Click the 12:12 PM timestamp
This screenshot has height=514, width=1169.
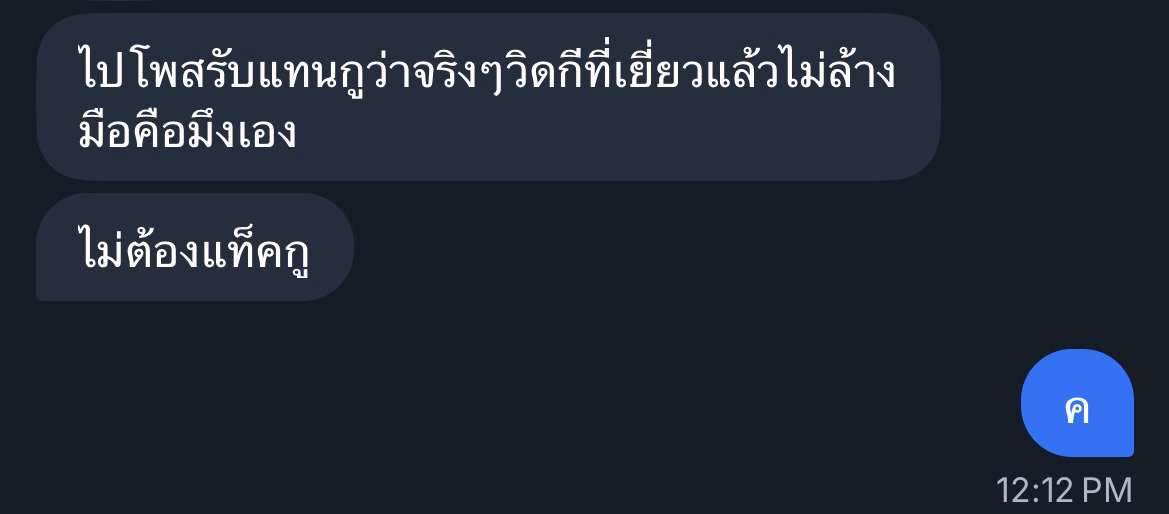click(x=1064, y=490)
